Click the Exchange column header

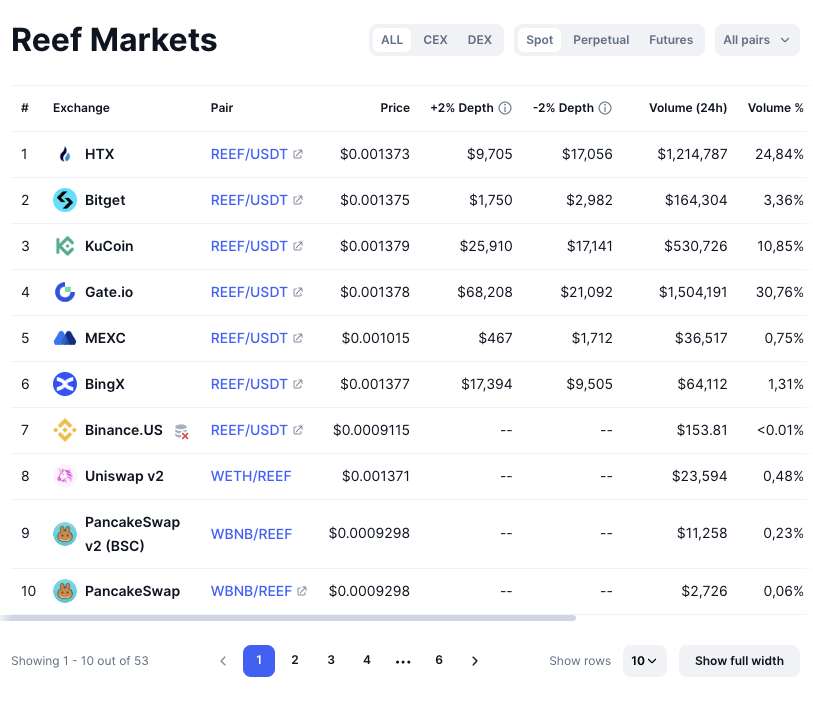[81, 108]
